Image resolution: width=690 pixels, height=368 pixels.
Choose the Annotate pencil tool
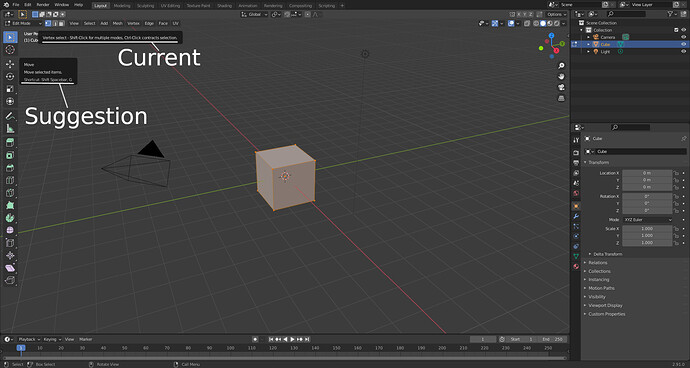pyautogui.click(x=10, y=116)
